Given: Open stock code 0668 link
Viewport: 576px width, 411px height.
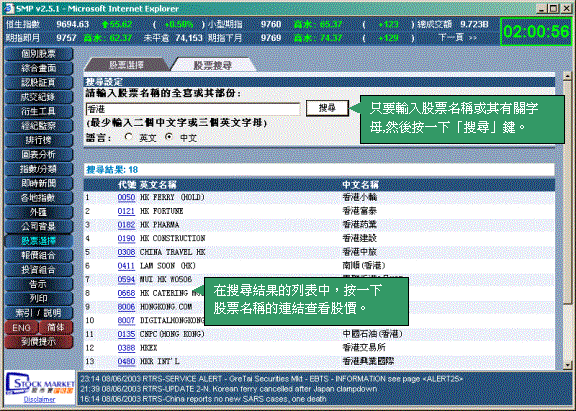Looking at the screenshot, I should [126, 293].
